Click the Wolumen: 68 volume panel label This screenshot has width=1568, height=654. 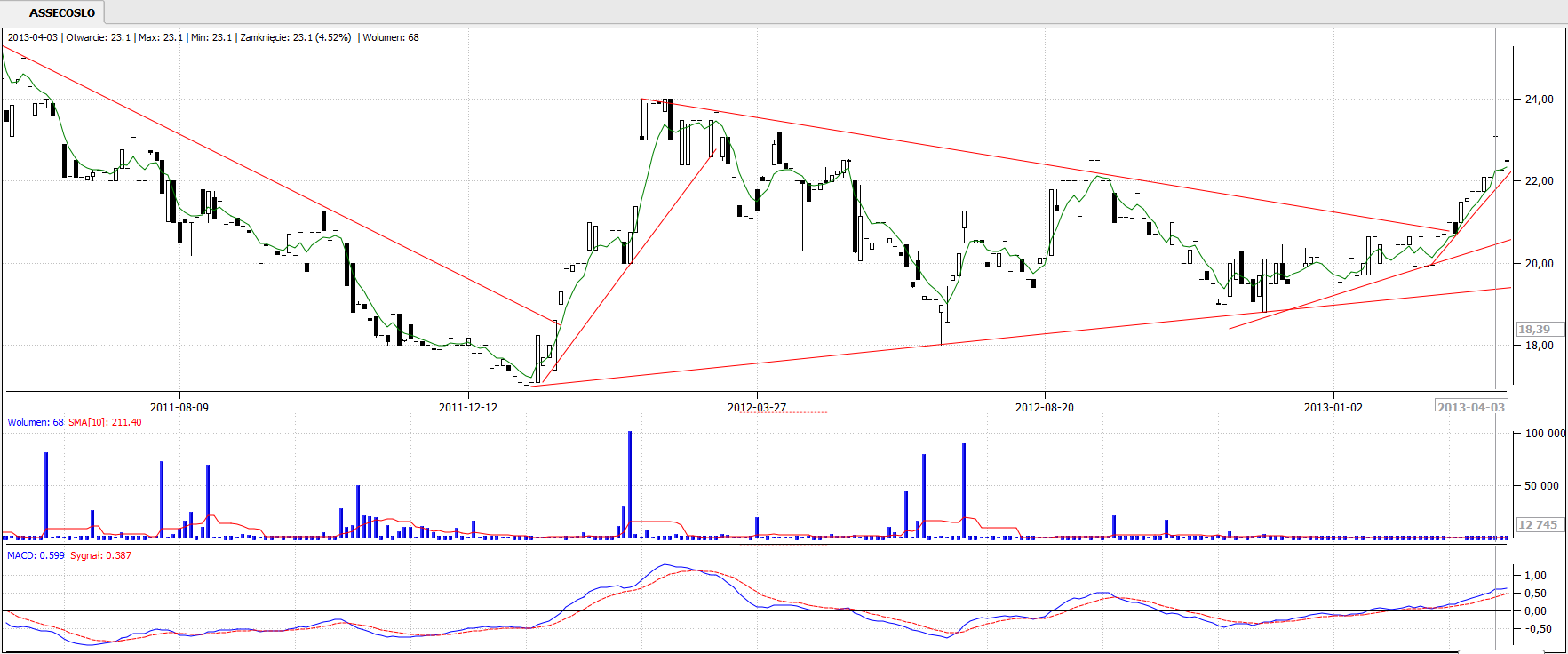36,422
